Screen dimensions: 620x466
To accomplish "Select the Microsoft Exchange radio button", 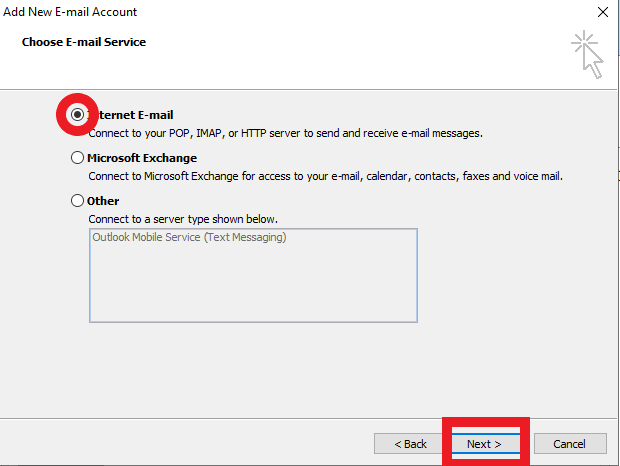I will coord(78,158).
